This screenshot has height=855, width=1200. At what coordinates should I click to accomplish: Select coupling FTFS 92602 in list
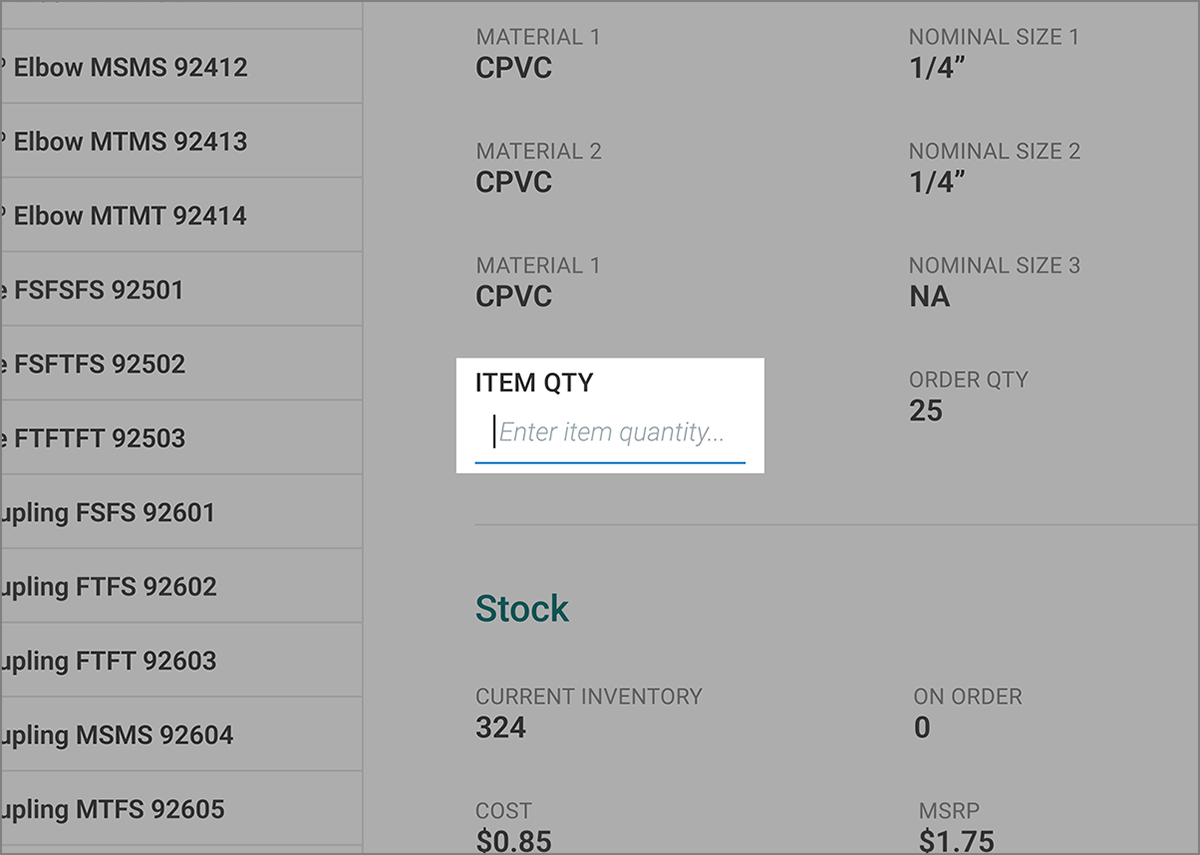point(181,585)
